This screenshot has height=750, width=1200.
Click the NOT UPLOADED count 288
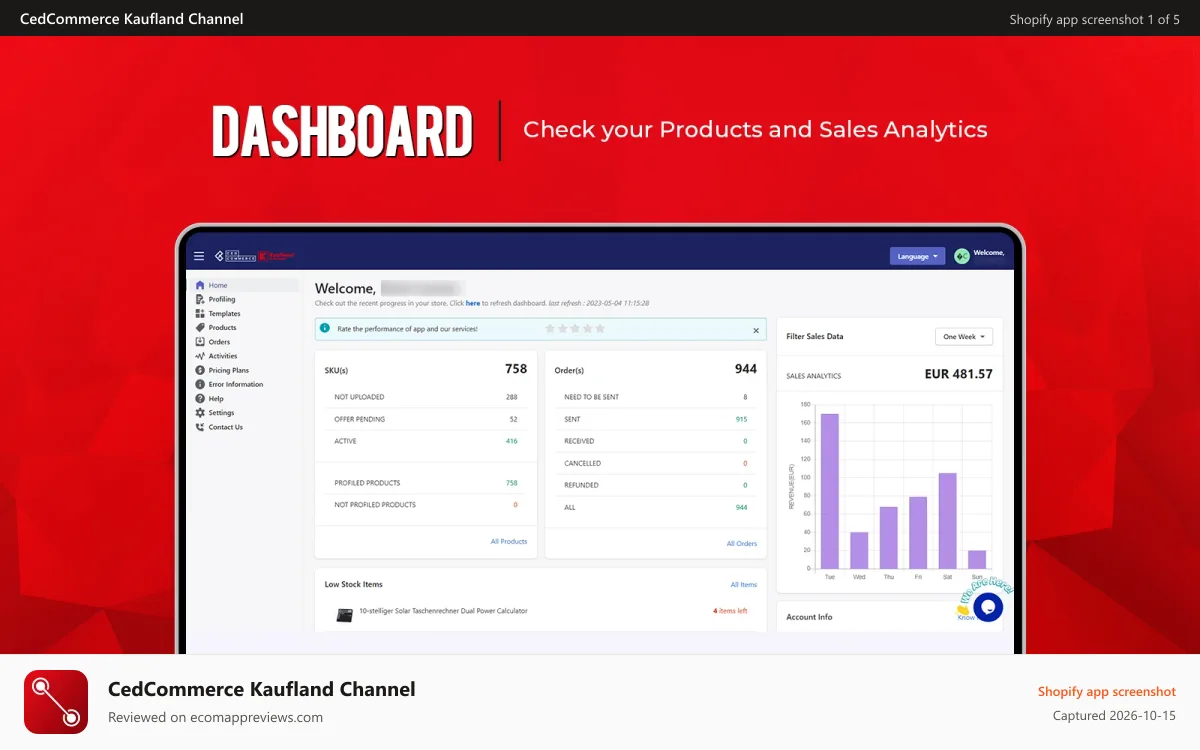511,397
